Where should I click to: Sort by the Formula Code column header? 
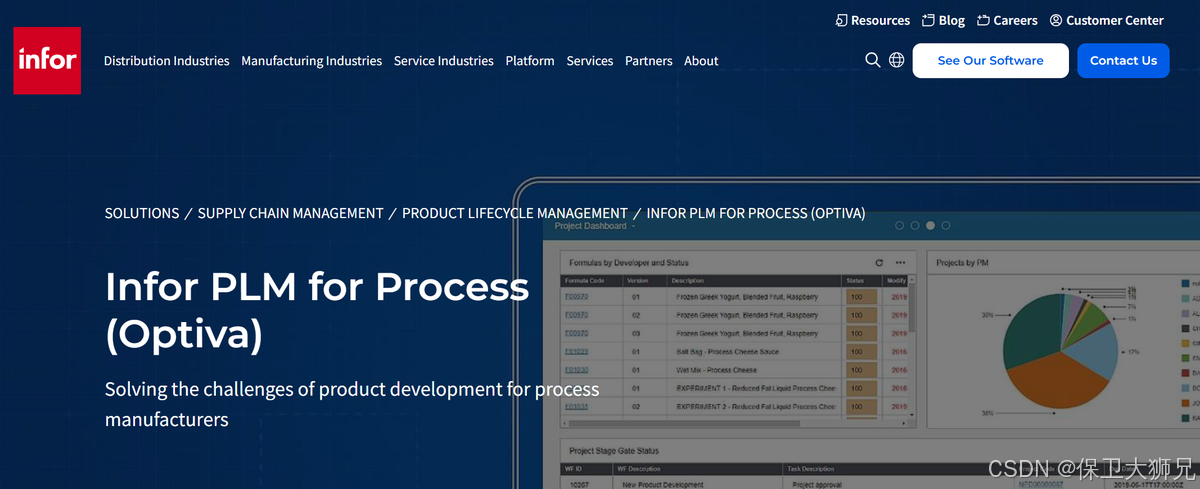coord(591,281)
